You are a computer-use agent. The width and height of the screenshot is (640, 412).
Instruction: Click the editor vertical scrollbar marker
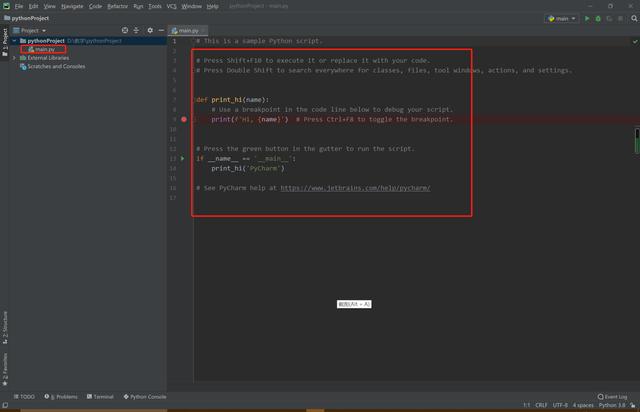pos(637,141)
